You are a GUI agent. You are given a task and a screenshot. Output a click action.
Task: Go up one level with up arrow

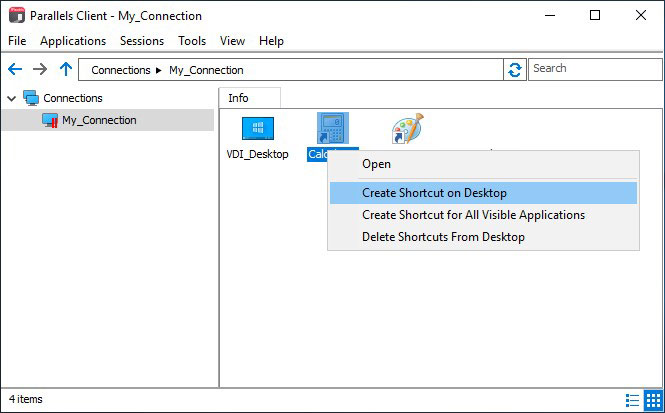coord(66,69)
